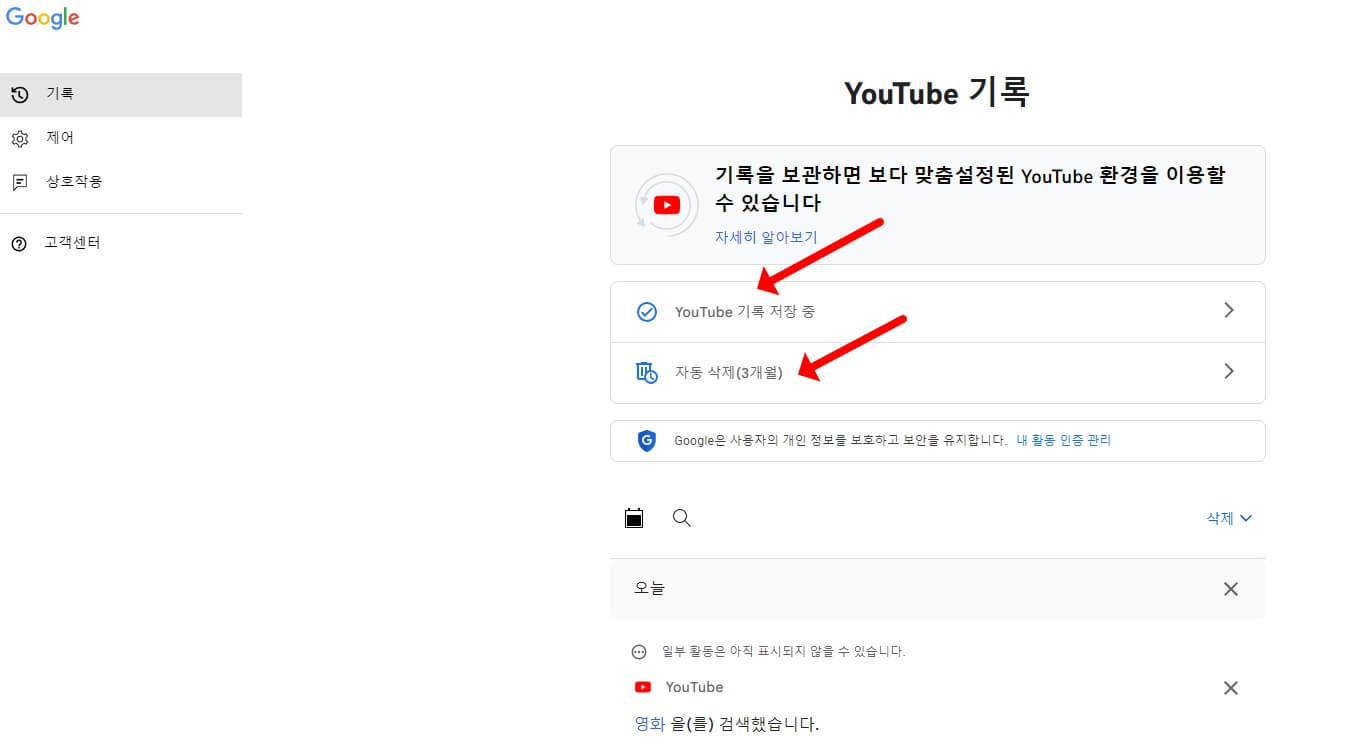Click the 오늘 date header text

tap(649, 588)
